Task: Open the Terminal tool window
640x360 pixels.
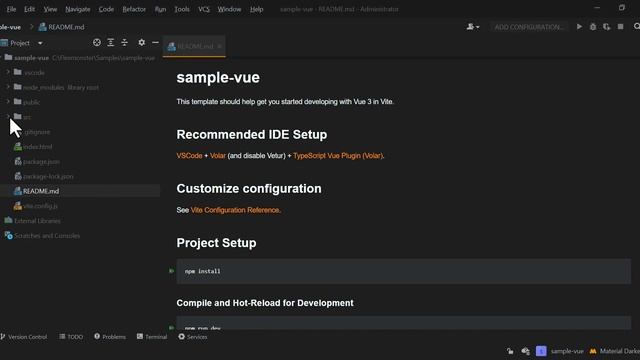Action: point(152,337)
